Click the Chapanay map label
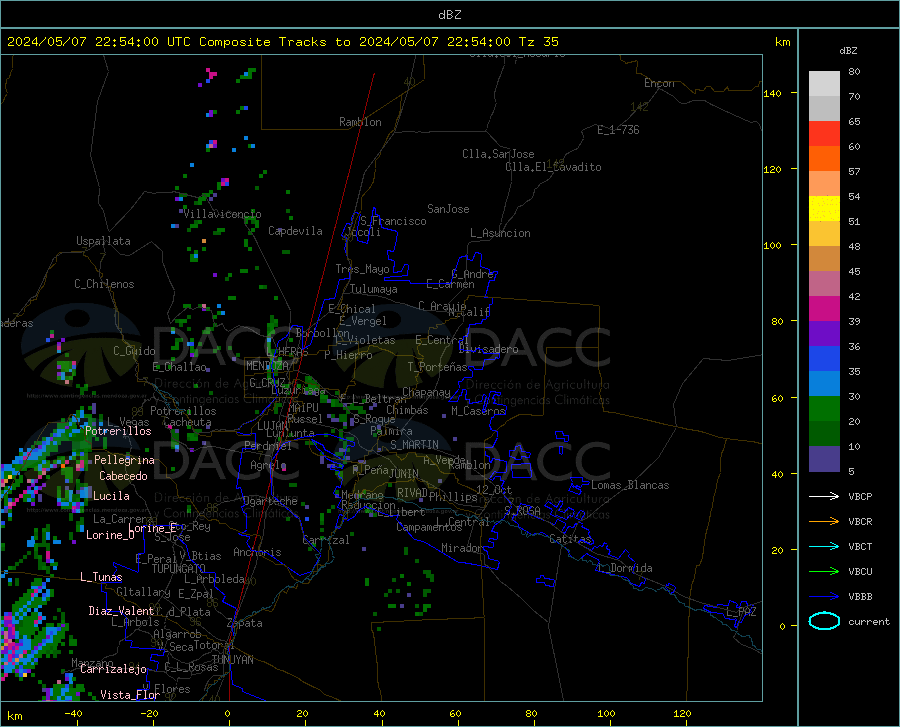The height and width of the screenshot is (727, 900). (x=426, y=392)
